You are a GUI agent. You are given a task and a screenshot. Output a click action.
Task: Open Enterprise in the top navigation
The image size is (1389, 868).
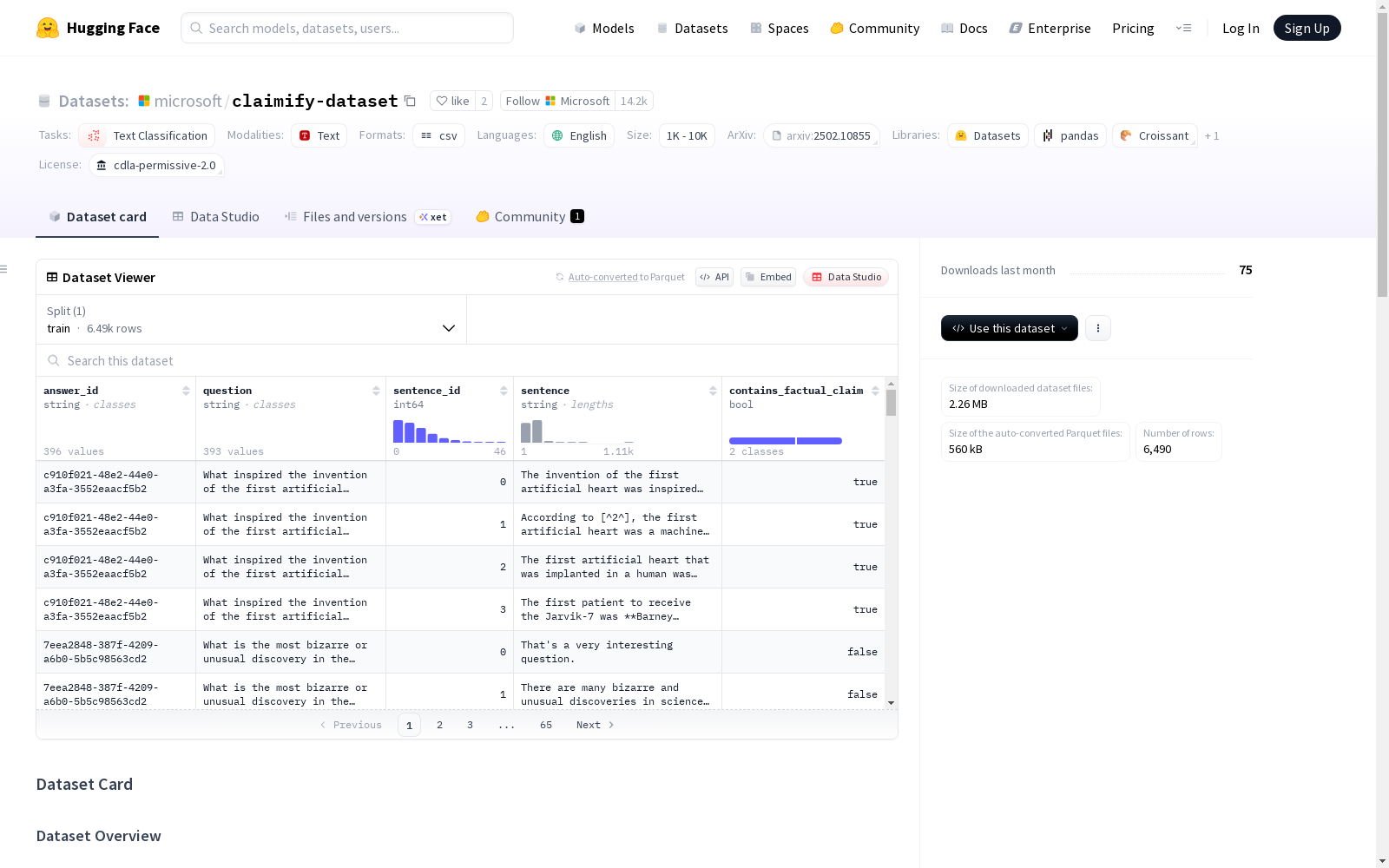pos(1050,28)
